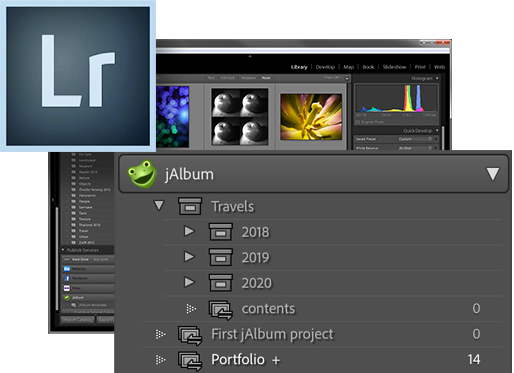Viewport: 514px width, 373px height.
Task: Expand the 2020 collection set
Action: coord(189,282)
